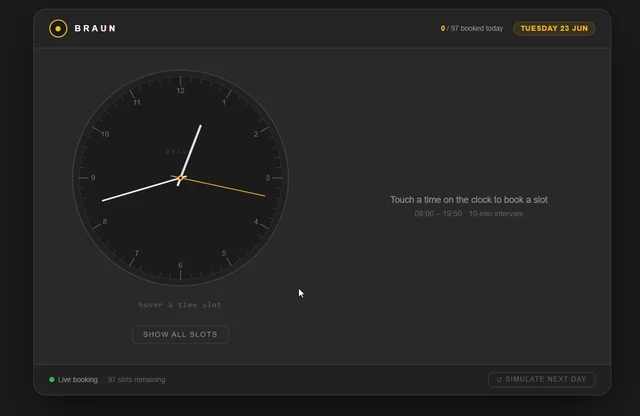Select the 3 numeral on the clock
Image resolution: width=640 pixels, height=416 pixels.
pos(267,178)
